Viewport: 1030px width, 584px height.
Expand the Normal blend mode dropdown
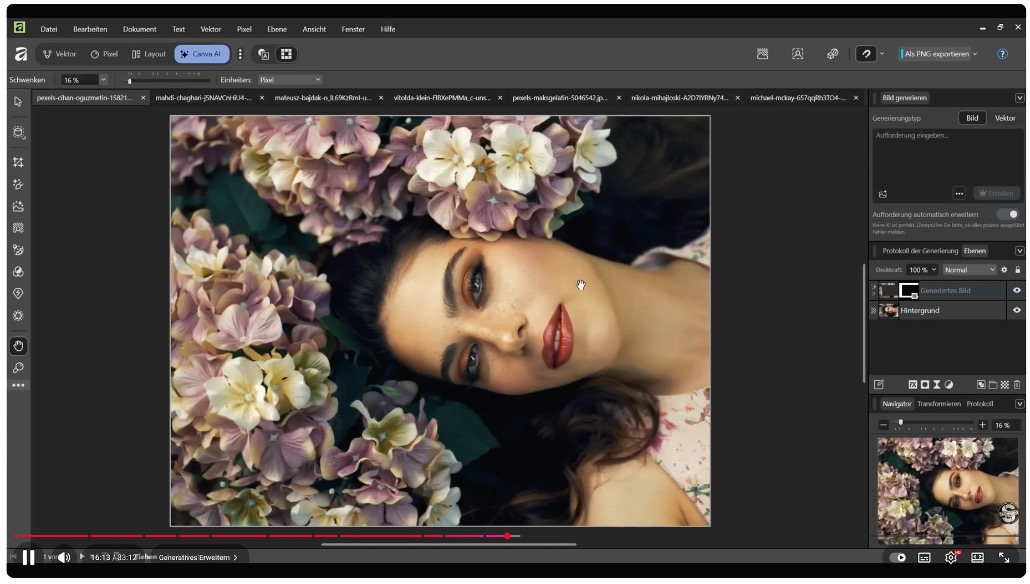click(969, 270)
